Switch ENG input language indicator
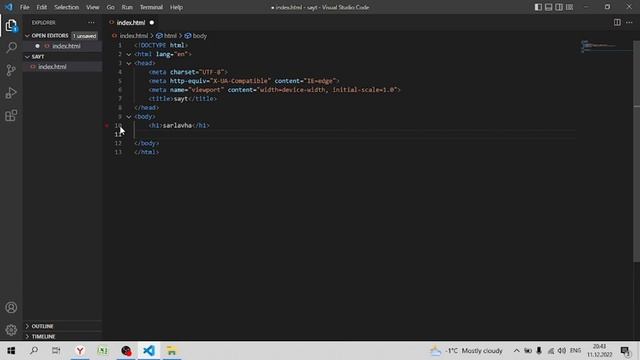This screenshot has width=640, height=360. [x=575, y=351]
